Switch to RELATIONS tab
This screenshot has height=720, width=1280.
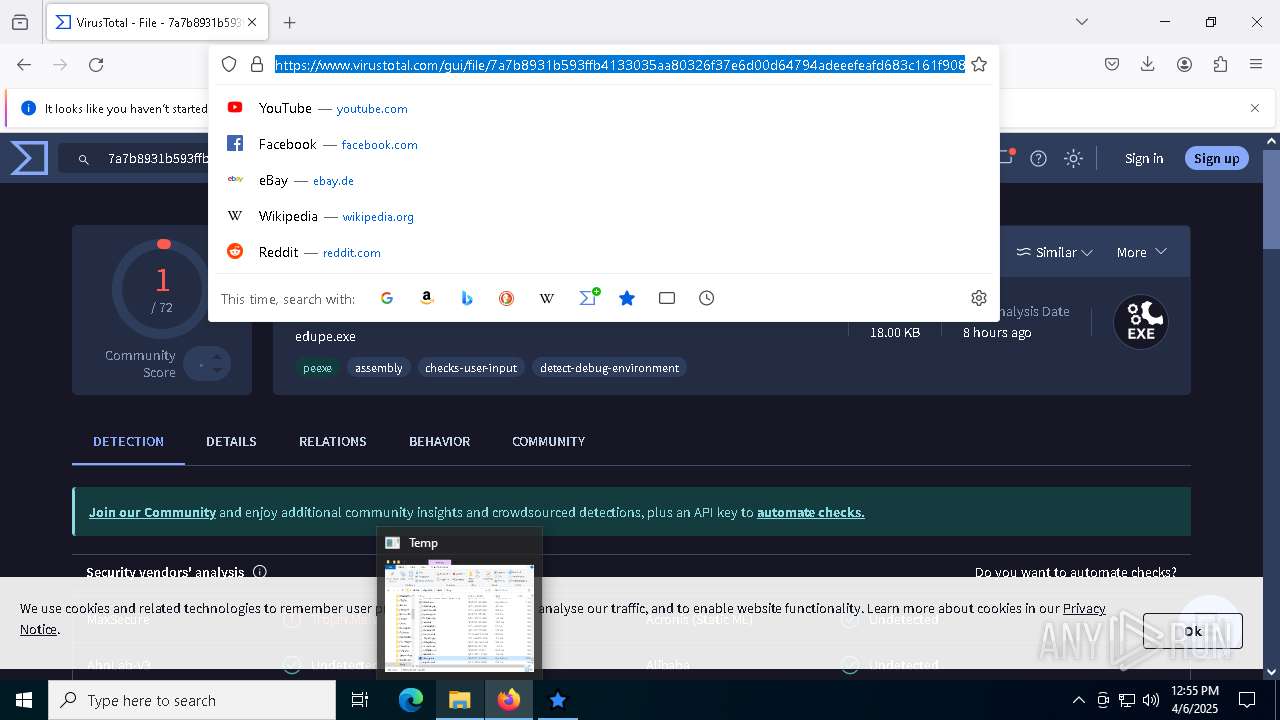click(333, 441)
